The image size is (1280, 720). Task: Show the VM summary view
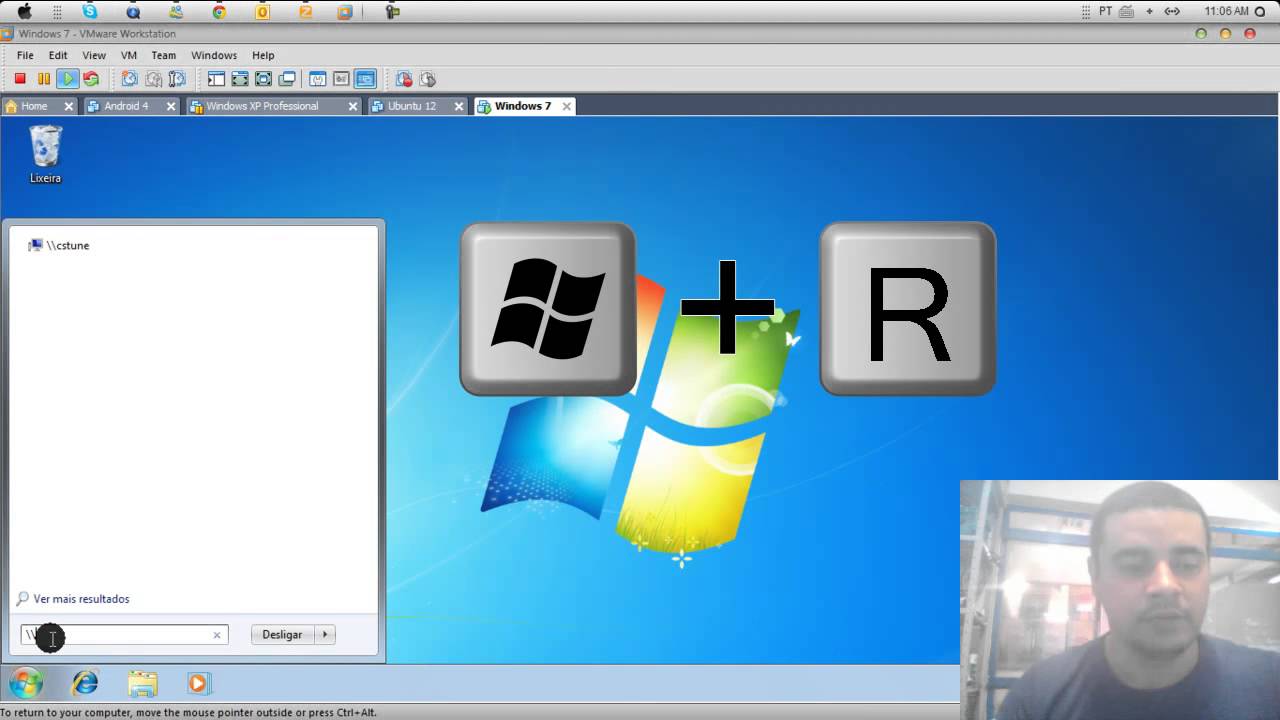(x=317, y=79)
